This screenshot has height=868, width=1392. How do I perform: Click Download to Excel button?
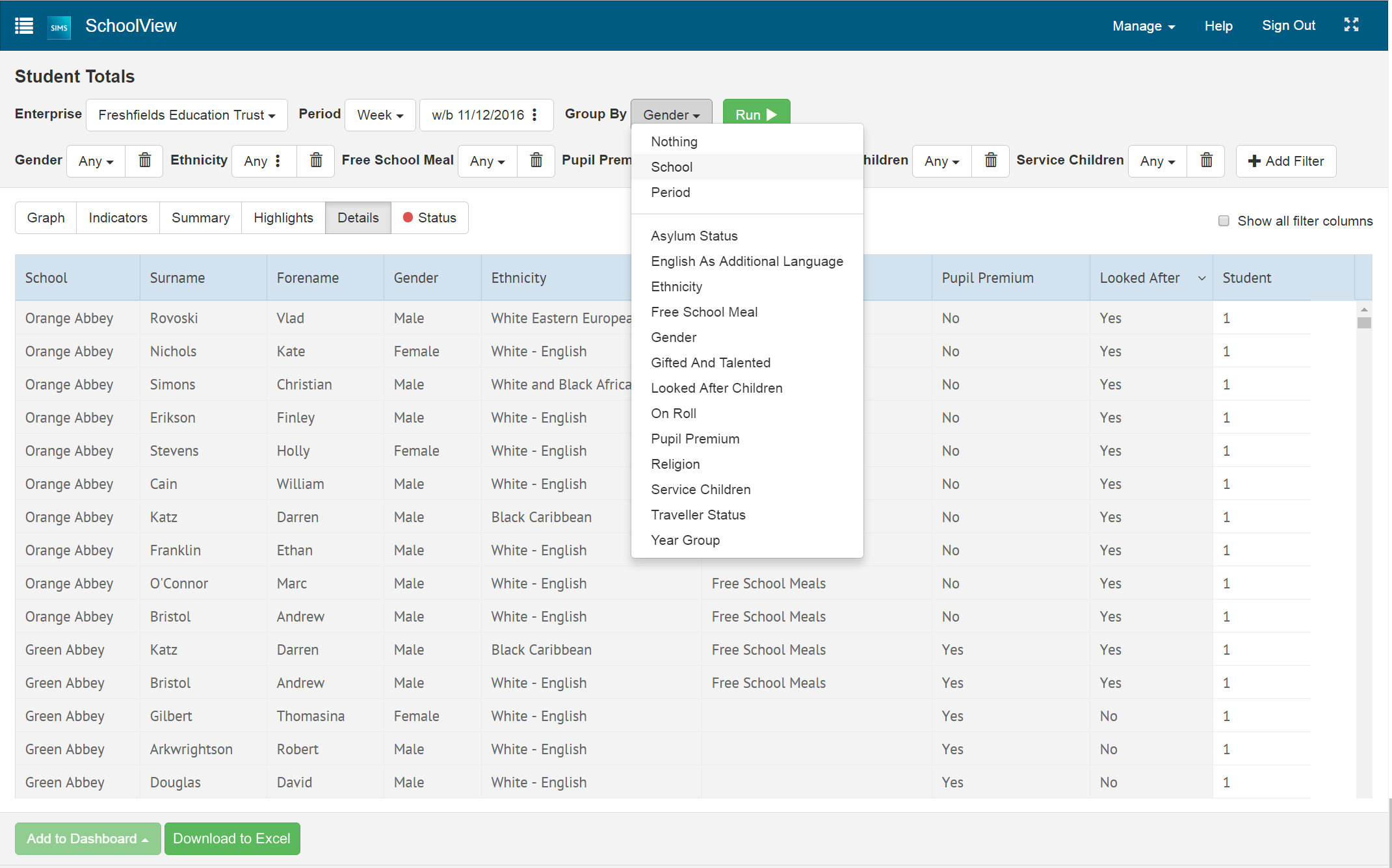232,839
